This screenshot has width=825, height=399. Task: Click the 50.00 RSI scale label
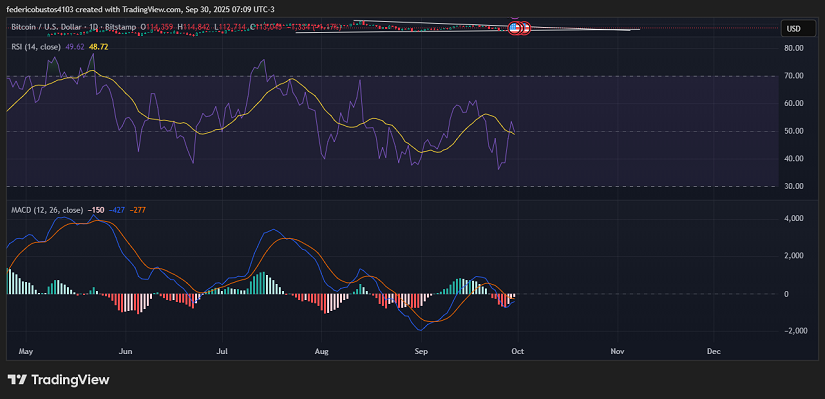(x=793, y=131)
